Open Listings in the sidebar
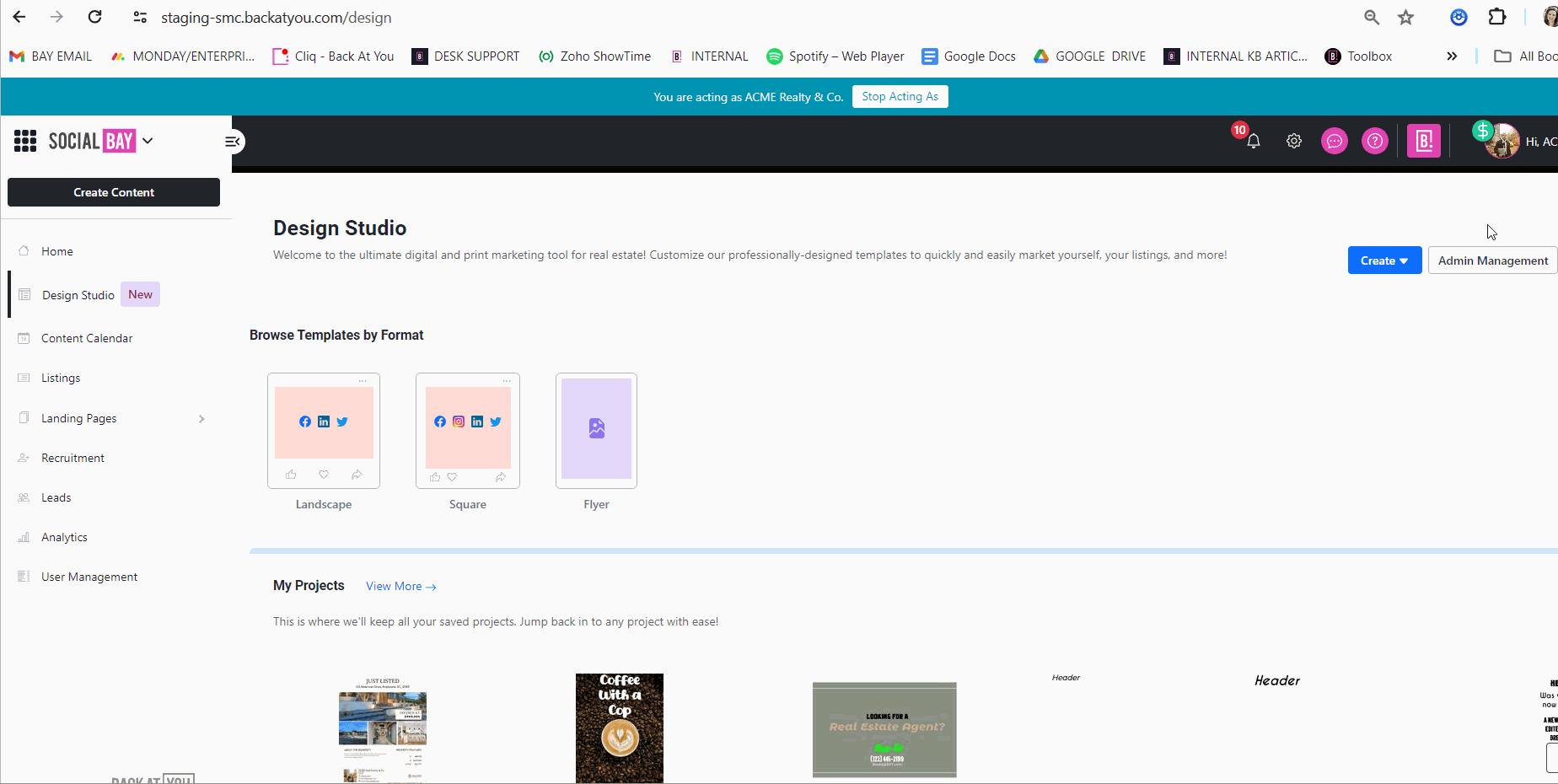The image size is (1558, 784). 61,378
